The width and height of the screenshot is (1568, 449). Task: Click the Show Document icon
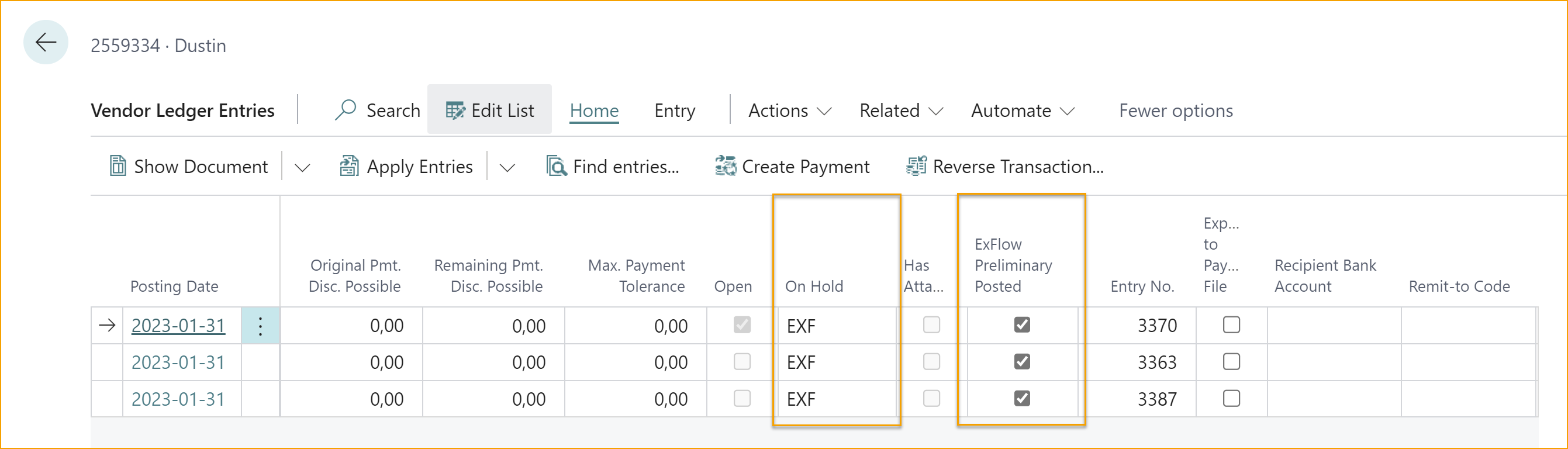(118, 166)
